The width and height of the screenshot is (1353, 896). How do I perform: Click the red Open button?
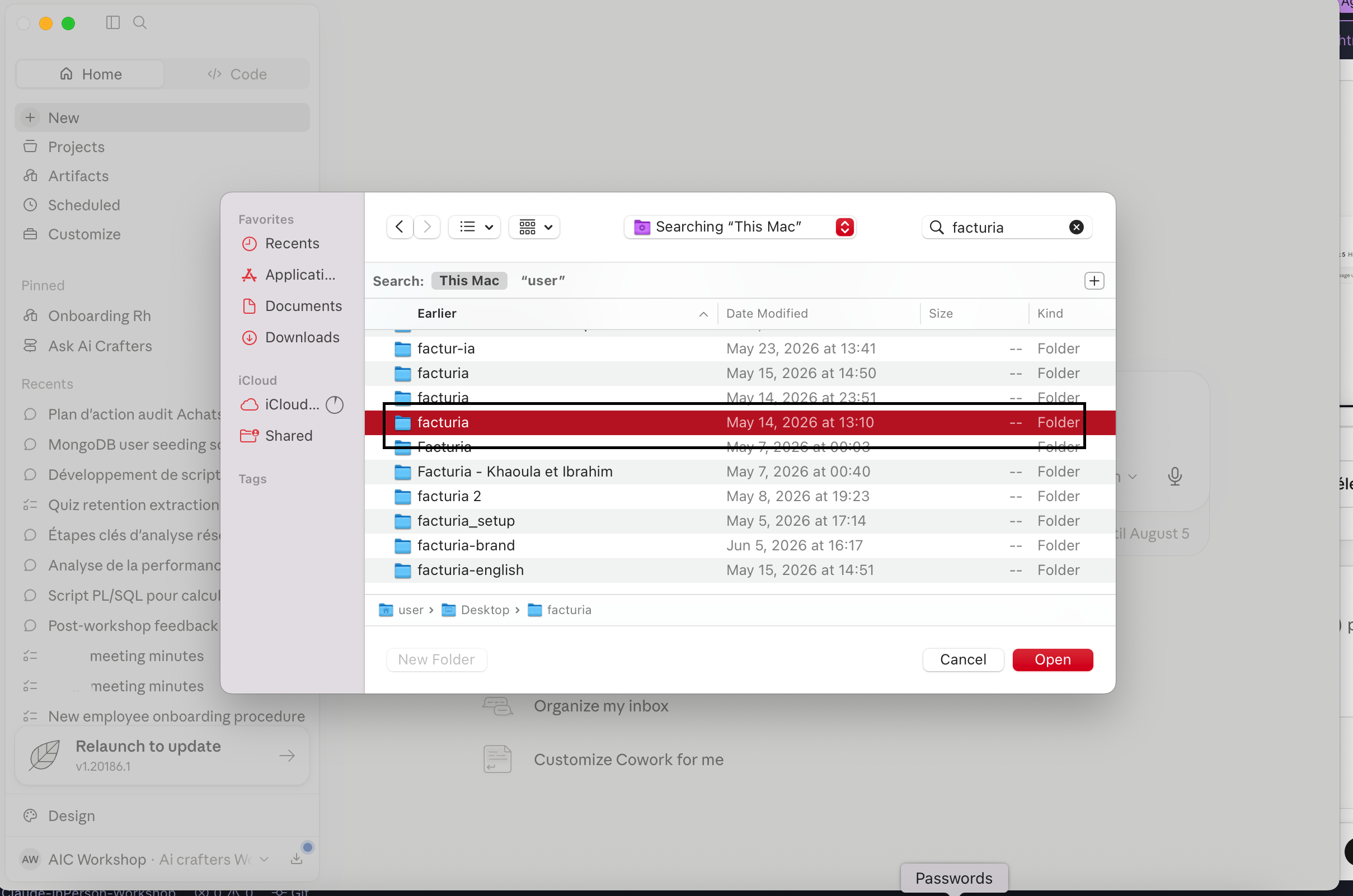(x=1053, y=659)
